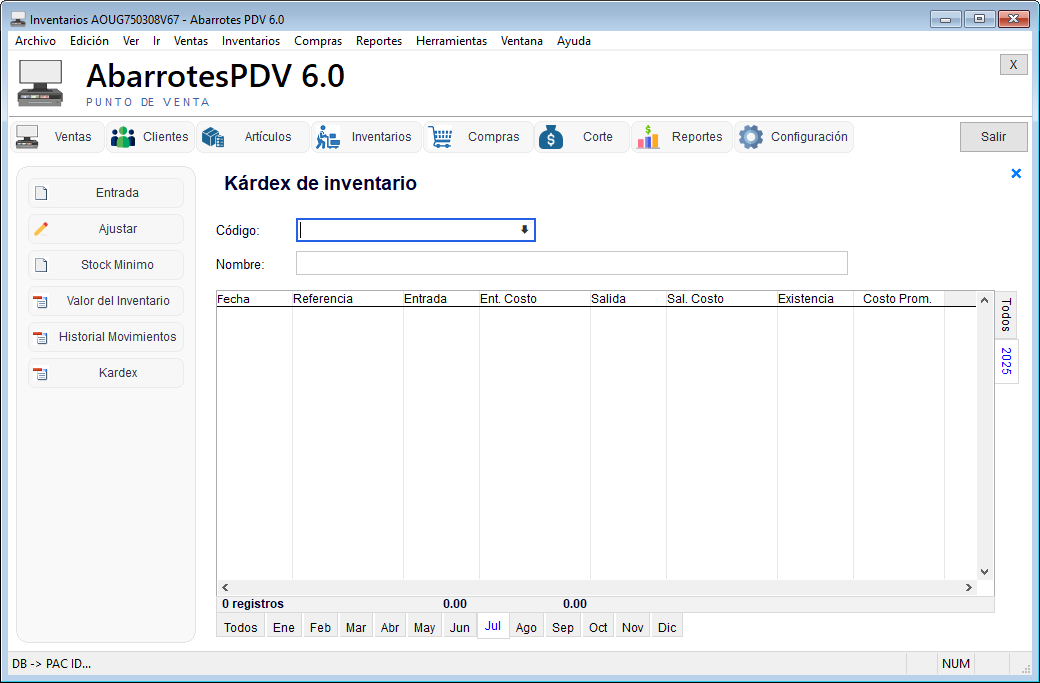
Task: Select the Dic month tab
Action: (667, 627)
